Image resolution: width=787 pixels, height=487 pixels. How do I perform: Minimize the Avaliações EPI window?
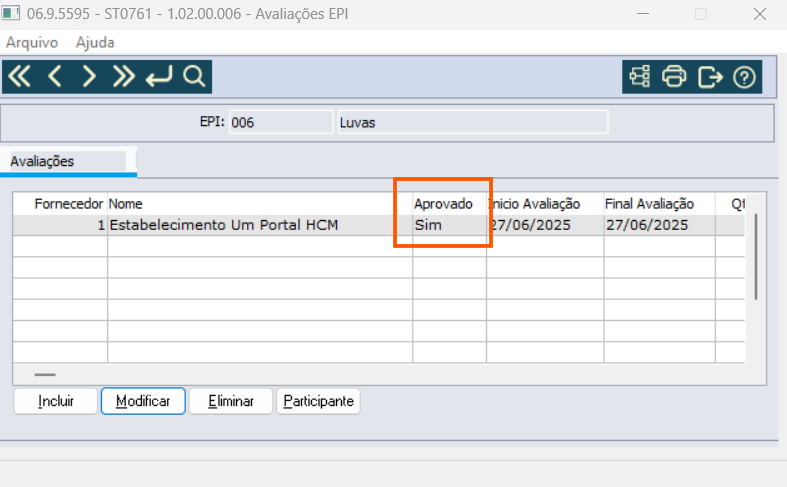pos(643,14)
